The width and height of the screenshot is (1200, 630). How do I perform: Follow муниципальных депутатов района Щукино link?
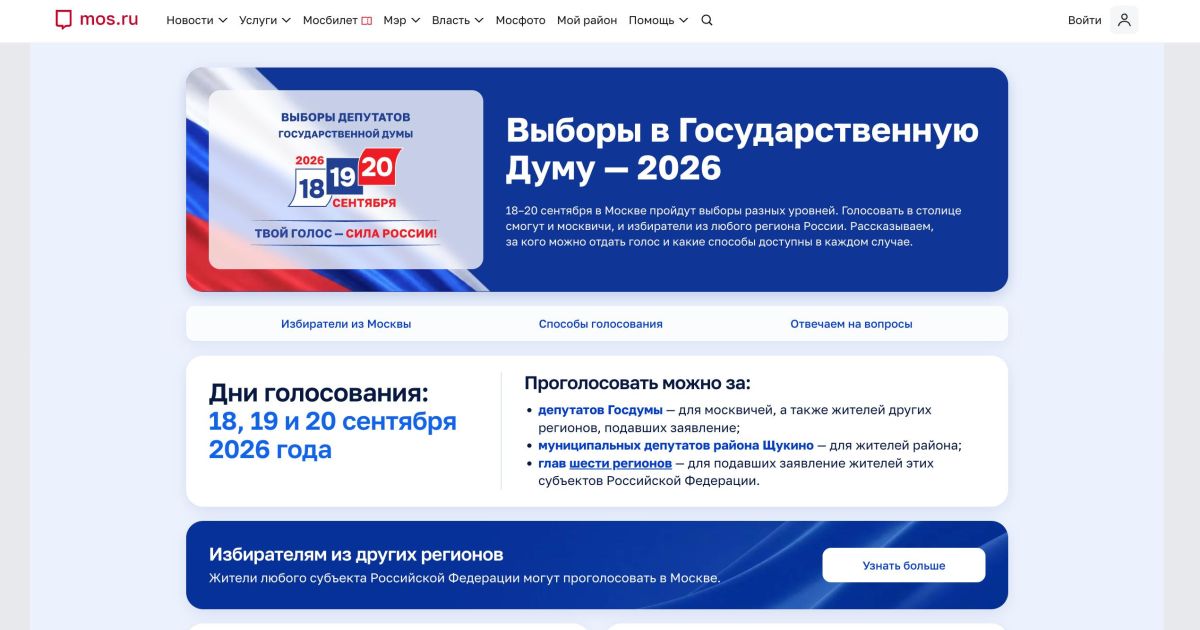(x=676, y=446)
